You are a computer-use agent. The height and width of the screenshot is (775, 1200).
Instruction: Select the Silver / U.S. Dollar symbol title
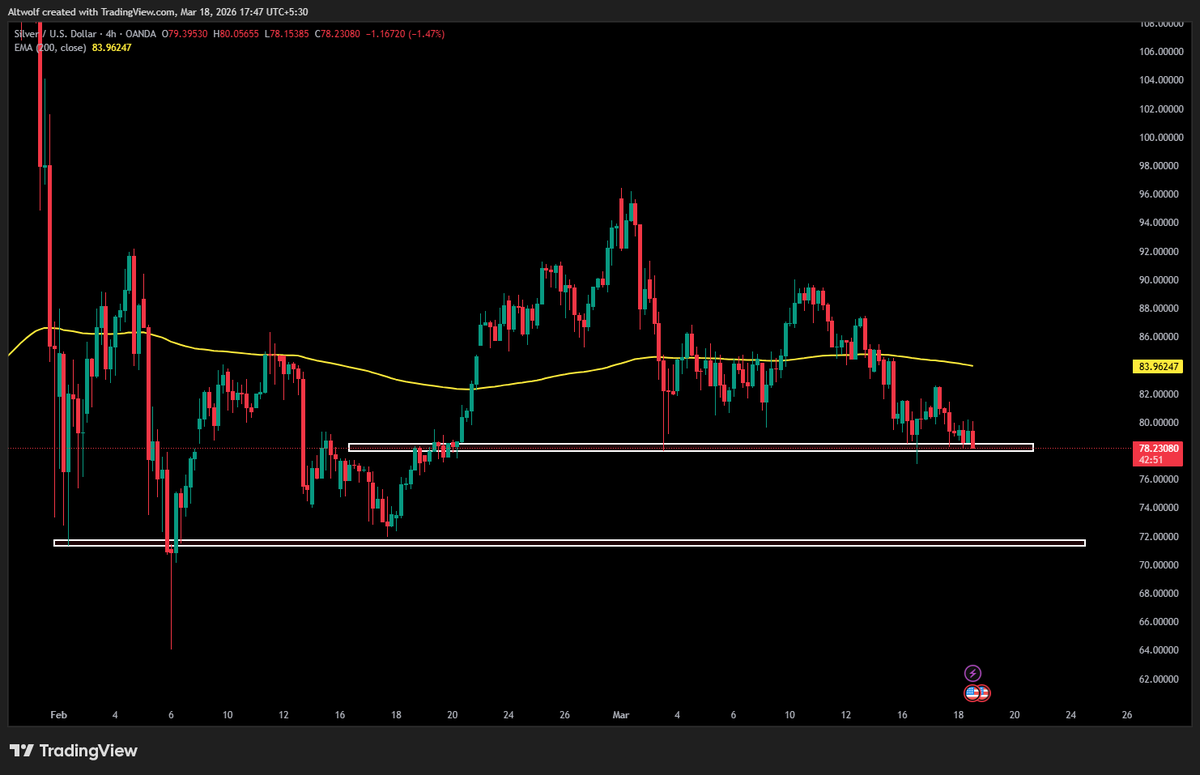coord(54,33)
